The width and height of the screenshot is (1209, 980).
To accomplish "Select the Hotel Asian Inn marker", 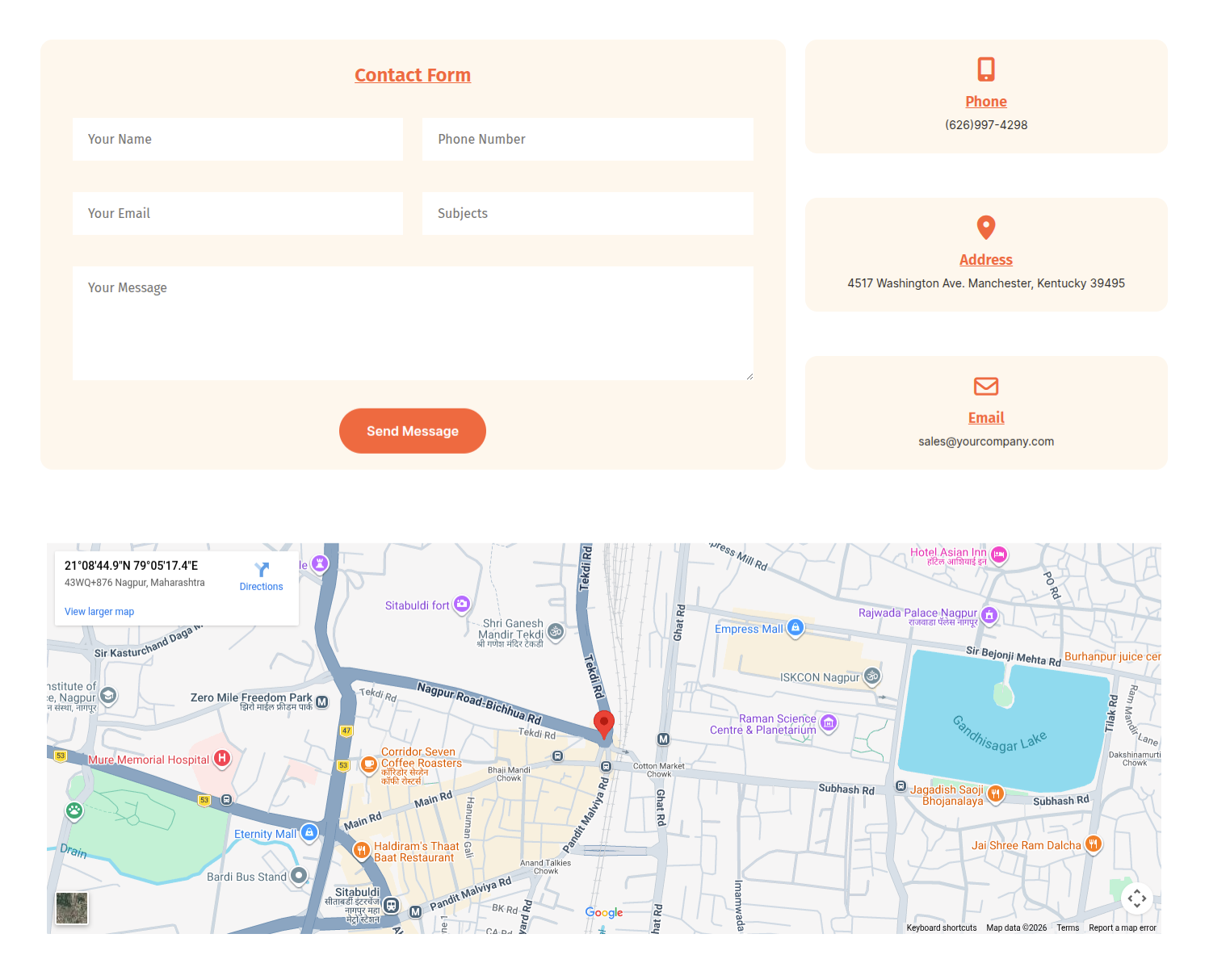I will [x=999, y=555].
